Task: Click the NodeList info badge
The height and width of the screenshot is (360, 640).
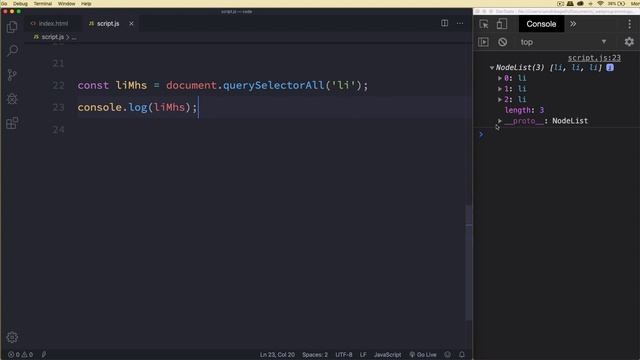Action: click(610, 68)
